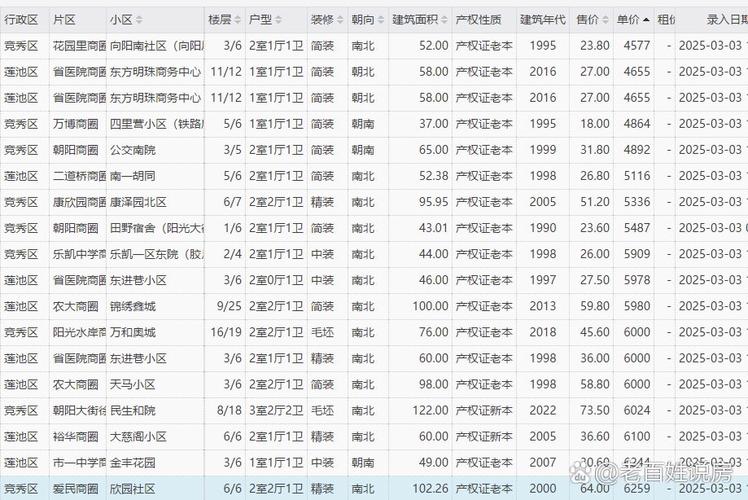Click the unit price 5487
Viewport: 748px width, 500px height.
637,228
